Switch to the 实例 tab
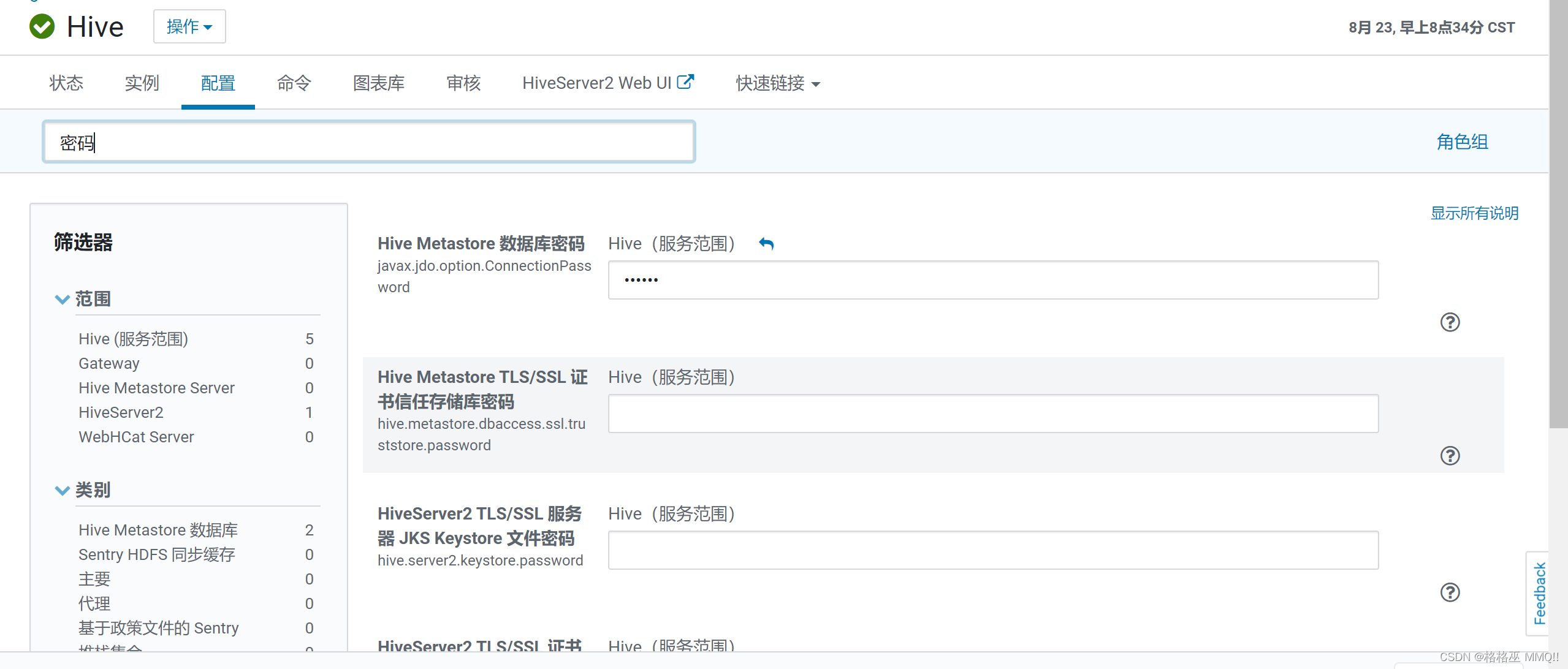This screenshot has height=669, width=1568. [x=142, y=83]
